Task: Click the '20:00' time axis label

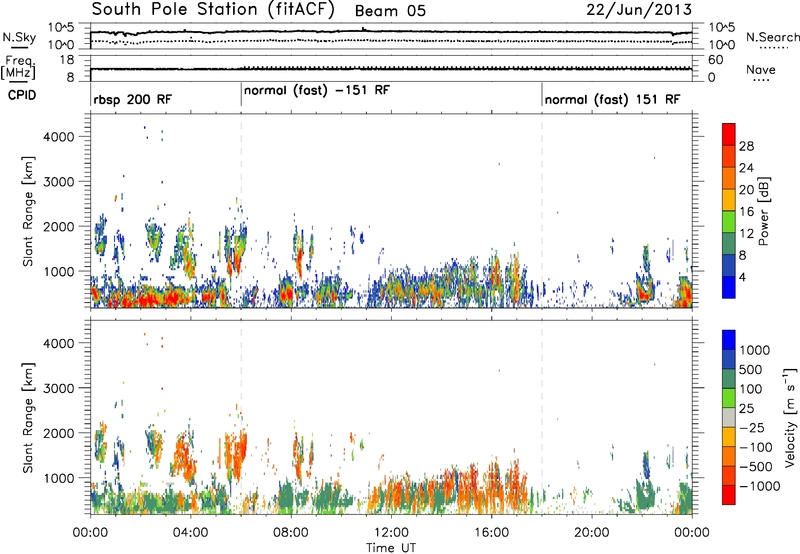Action: (x=591, y=532)
